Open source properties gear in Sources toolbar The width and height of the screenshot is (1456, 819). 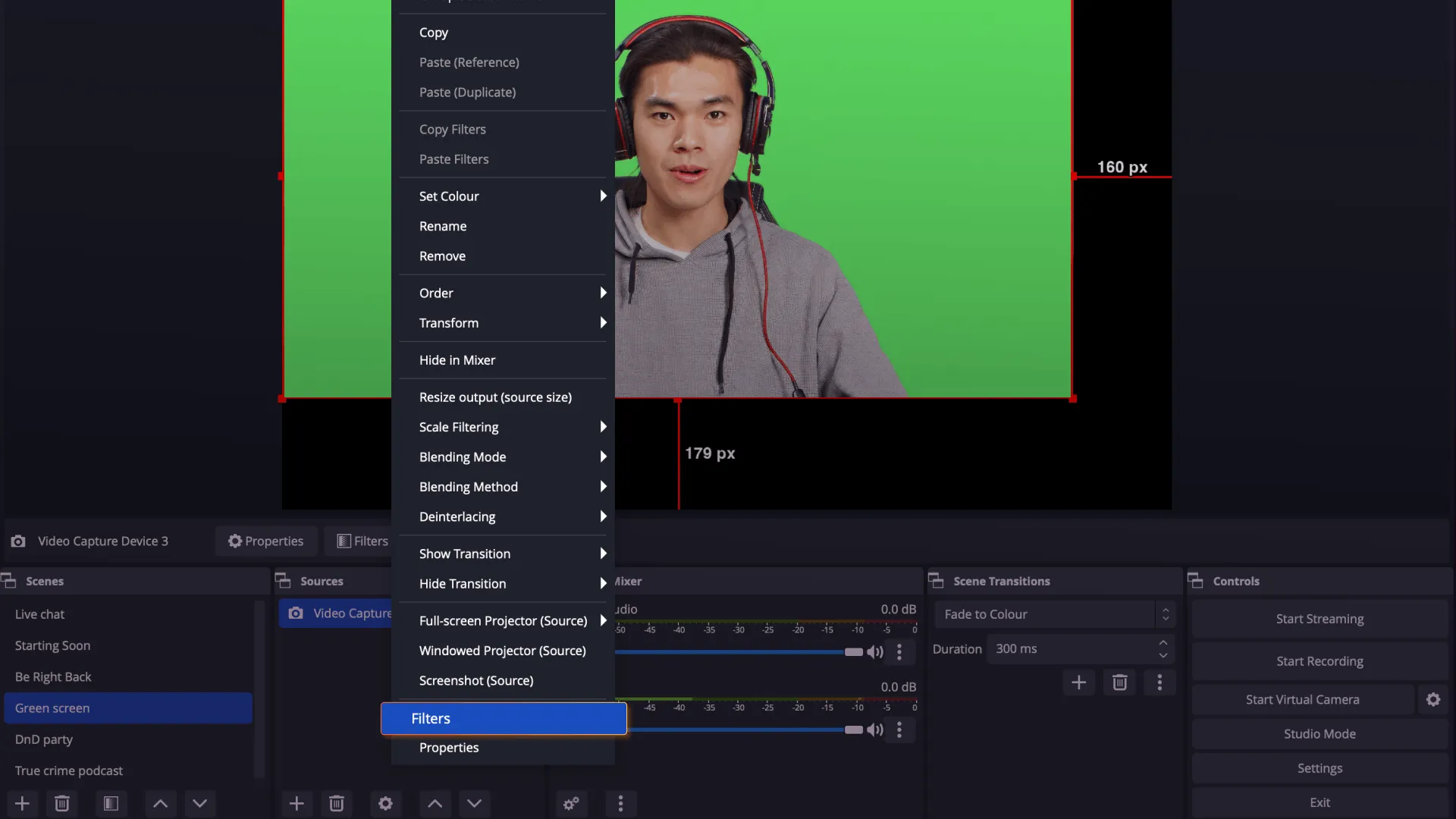tap(385, 803)
